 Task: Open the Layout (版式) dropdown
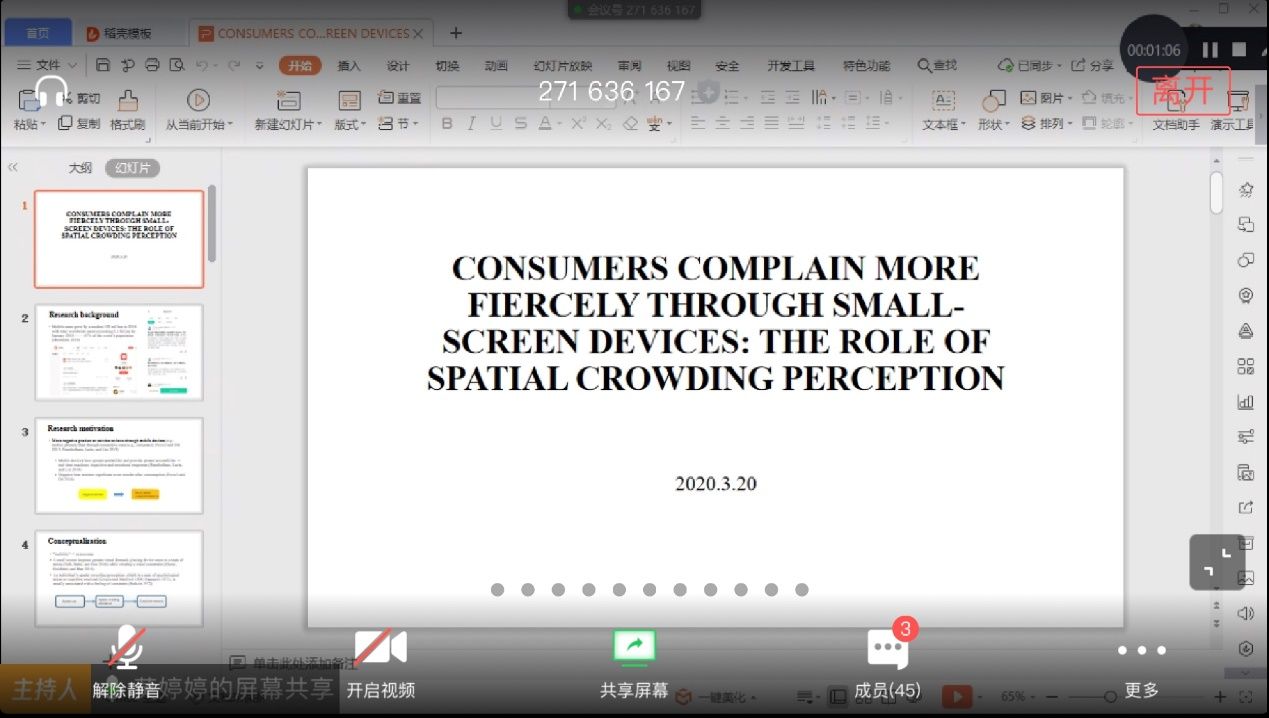pyautogui.click(x=350, y=125)
